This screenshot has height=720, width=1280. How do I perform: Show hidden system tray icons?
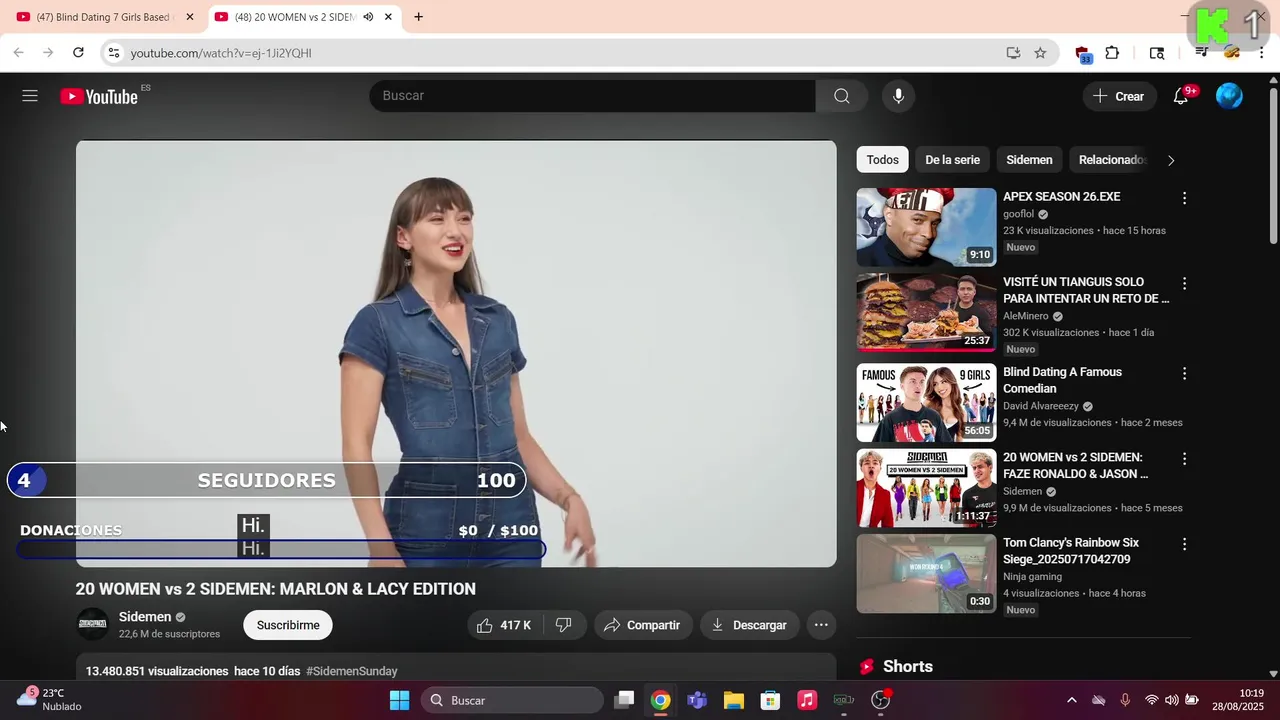coord(1071,700)
